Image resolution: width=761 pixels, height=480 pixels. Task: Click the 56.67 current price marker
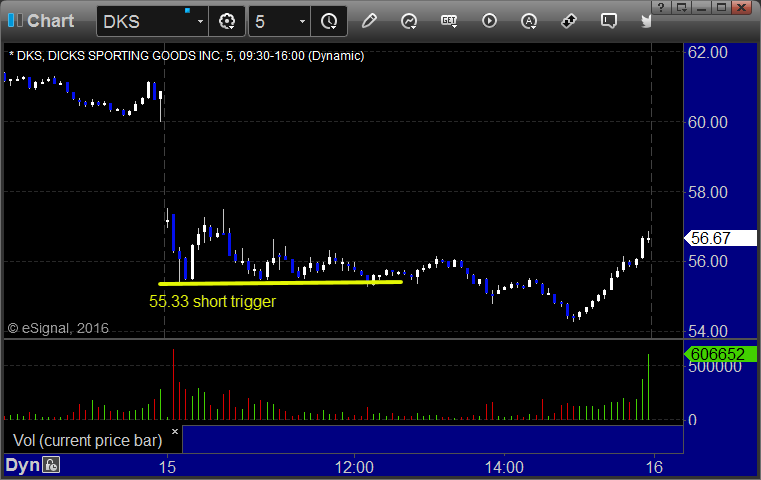(x=720, y=238)
